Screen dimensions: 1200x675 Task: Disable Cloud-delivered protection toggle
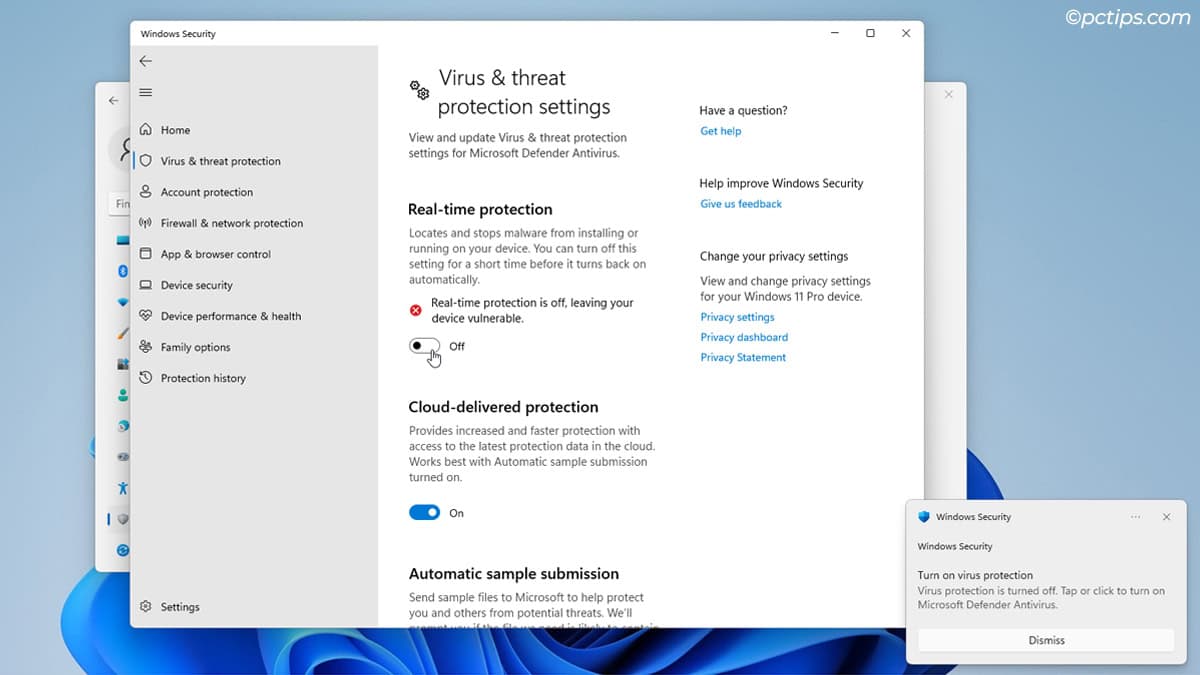tap(424, 513)
